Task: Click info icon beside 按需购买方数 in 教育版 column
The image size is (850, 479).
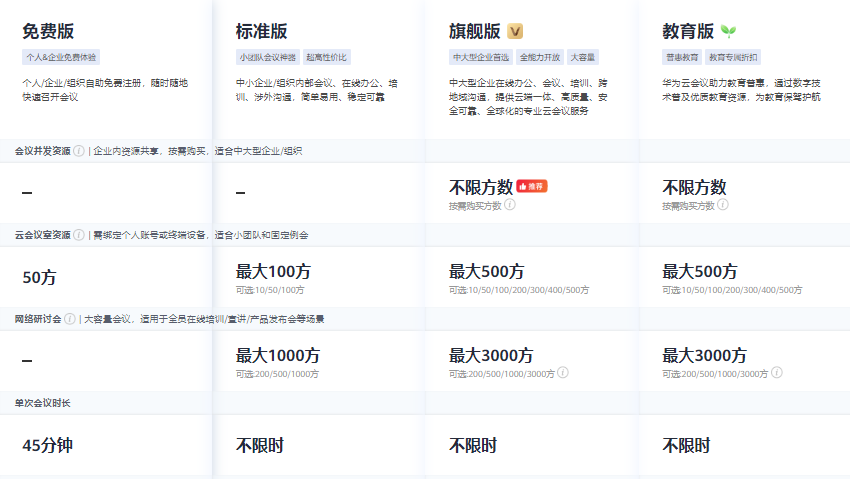Action: [723, 205]
